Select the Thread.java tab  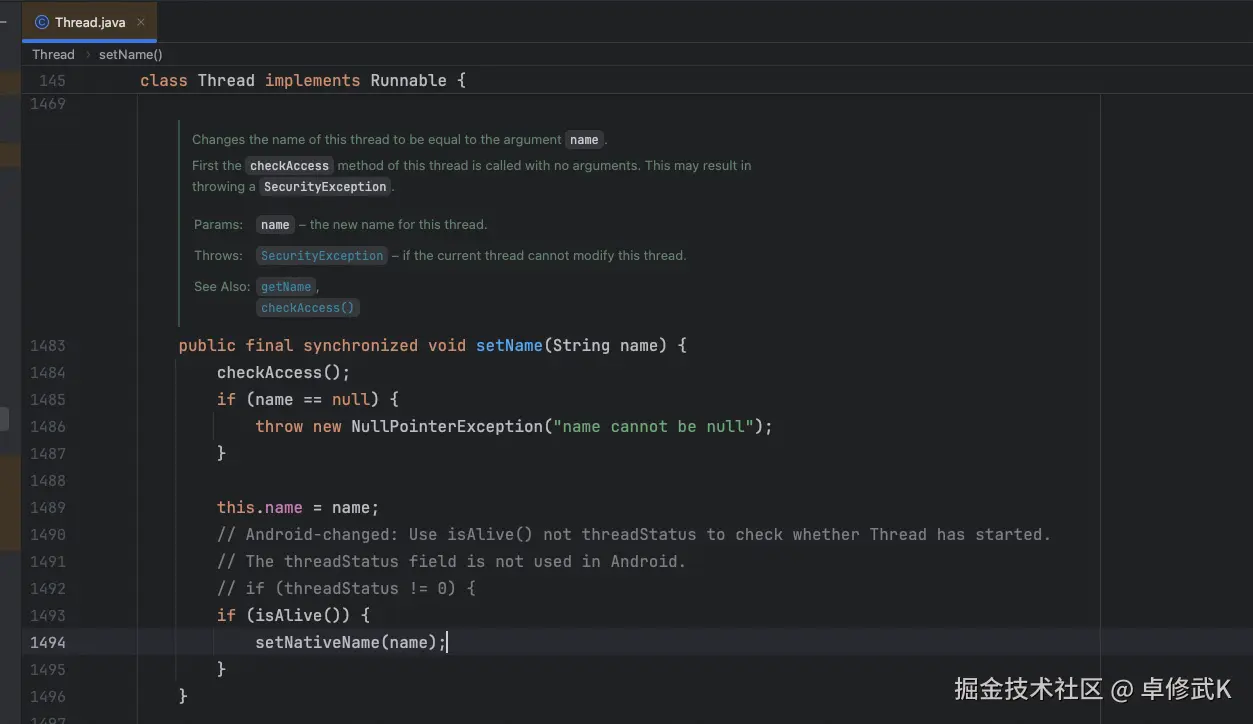(x=90, y=22)
